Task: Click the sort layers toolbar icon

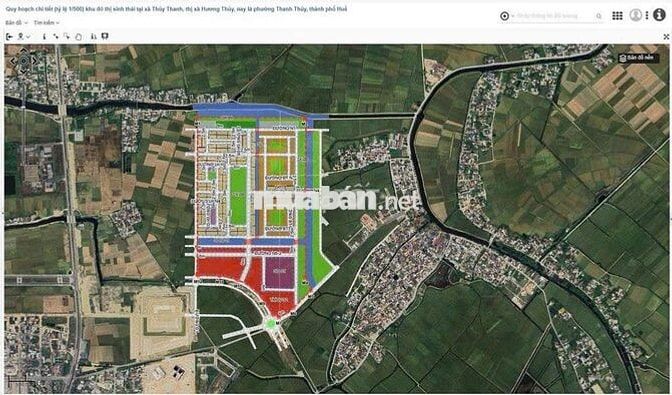Action: coord(94,36)
